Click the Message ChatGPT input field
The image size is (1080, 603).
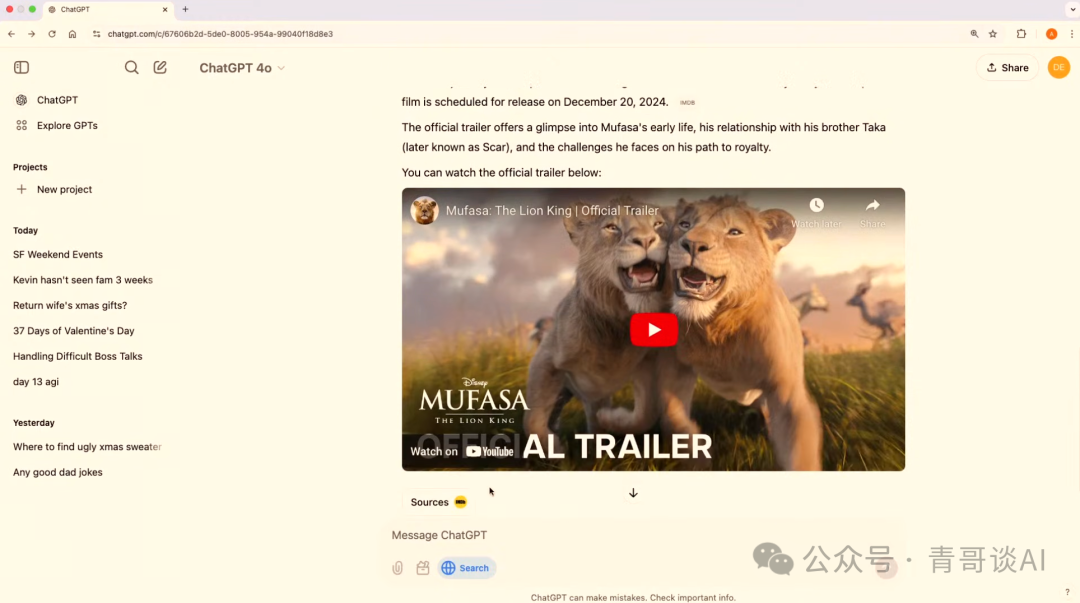click(600, 536)
